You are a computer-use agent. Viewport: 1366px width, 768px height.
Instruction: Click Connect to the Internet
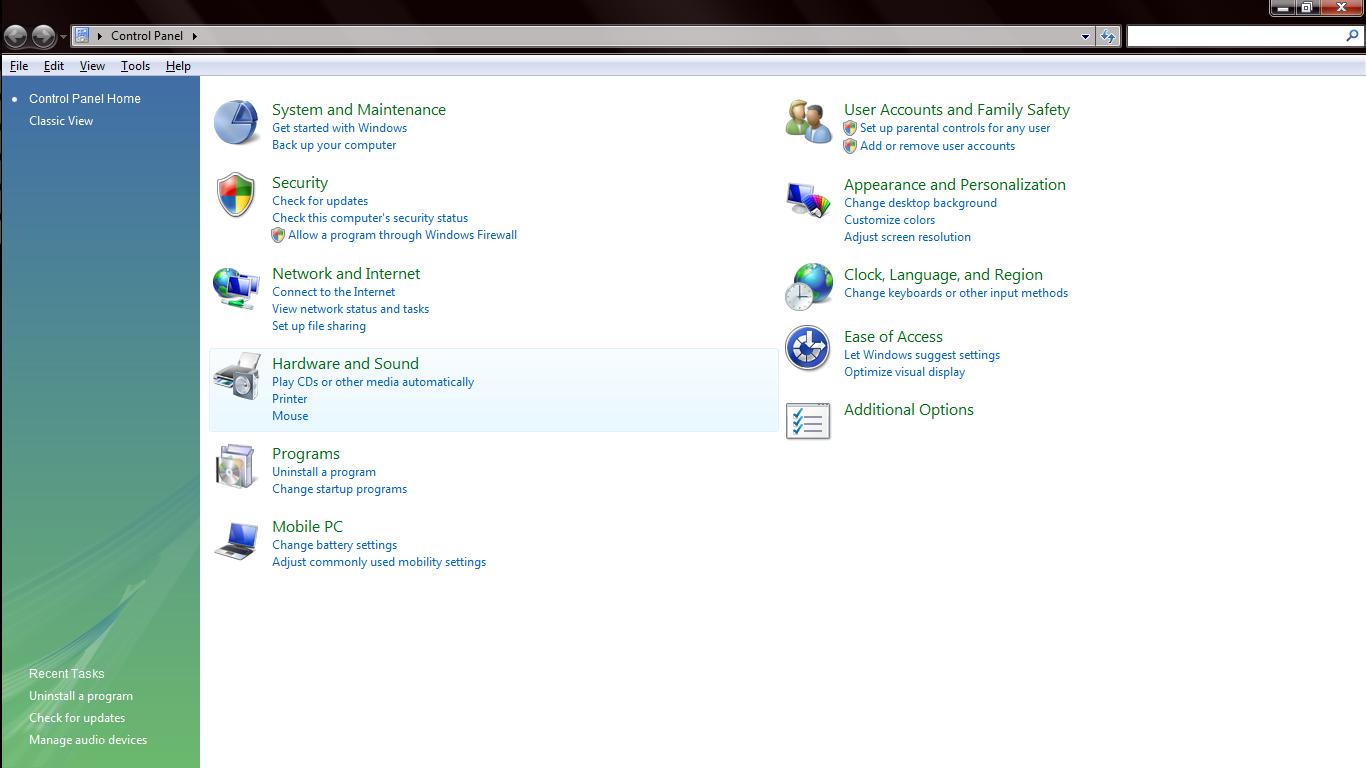pos(333,292)
